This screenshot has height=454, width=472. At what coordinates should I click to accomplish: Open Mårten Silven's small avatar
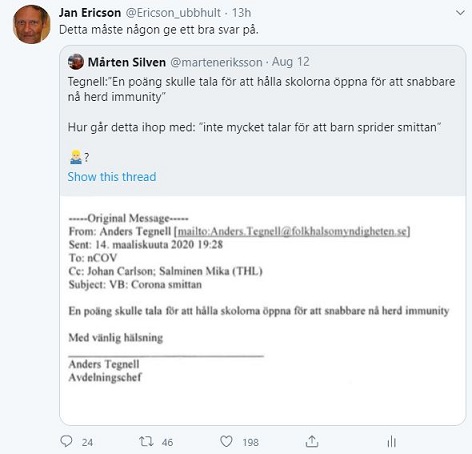click(76, 62)
